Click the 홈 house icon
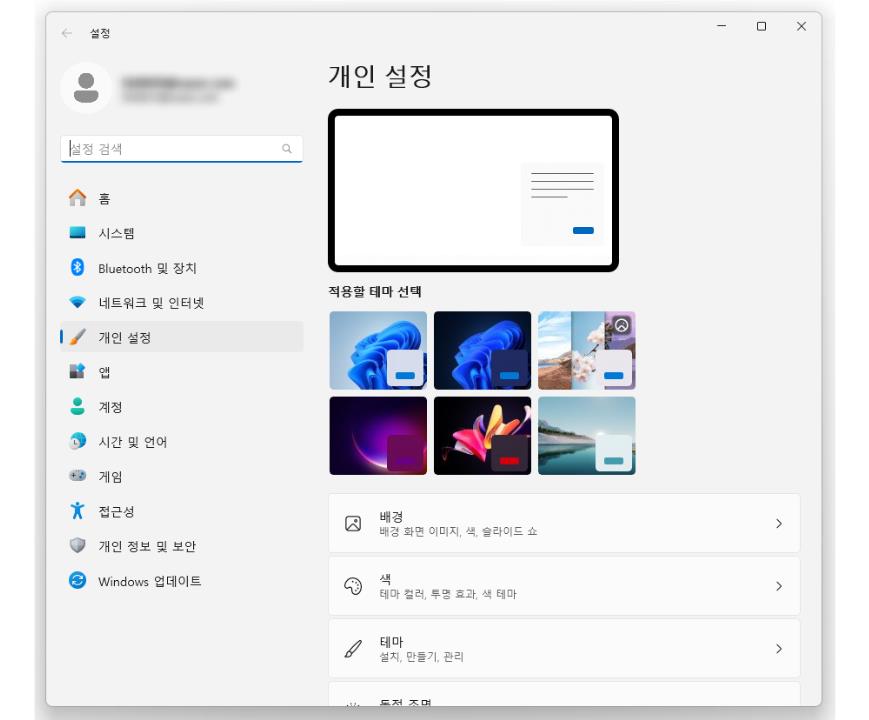869x720 pixels. (x=78, y=198)
